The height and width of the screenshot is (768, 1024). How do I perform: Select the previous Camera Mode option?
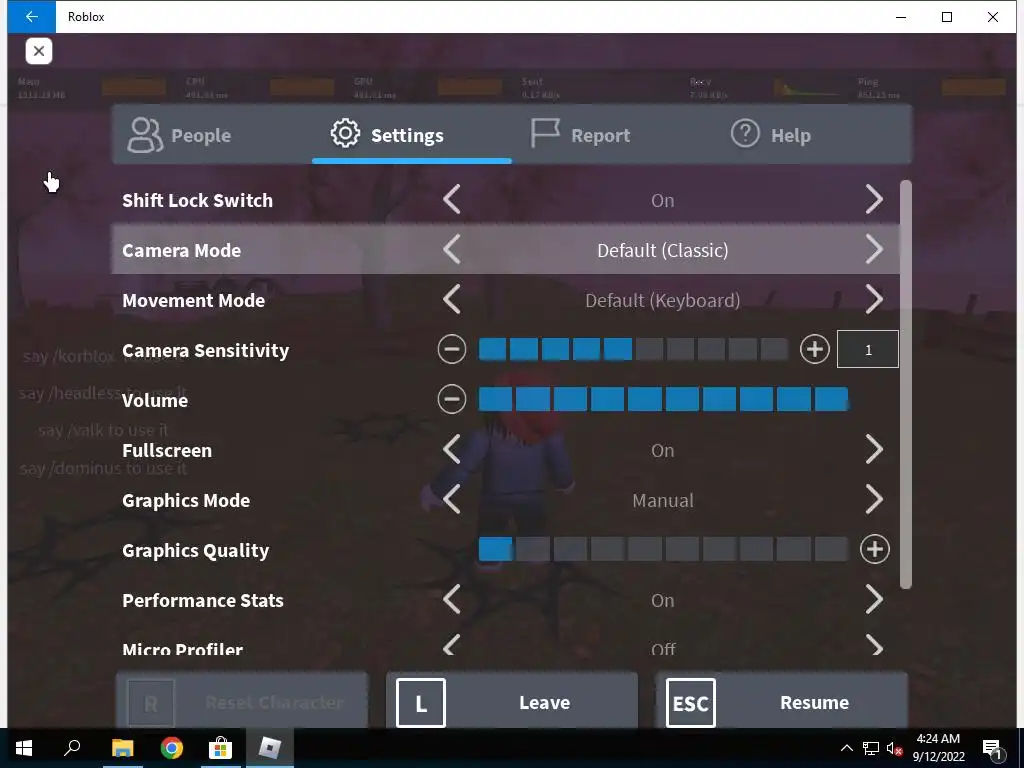point(452,249)
